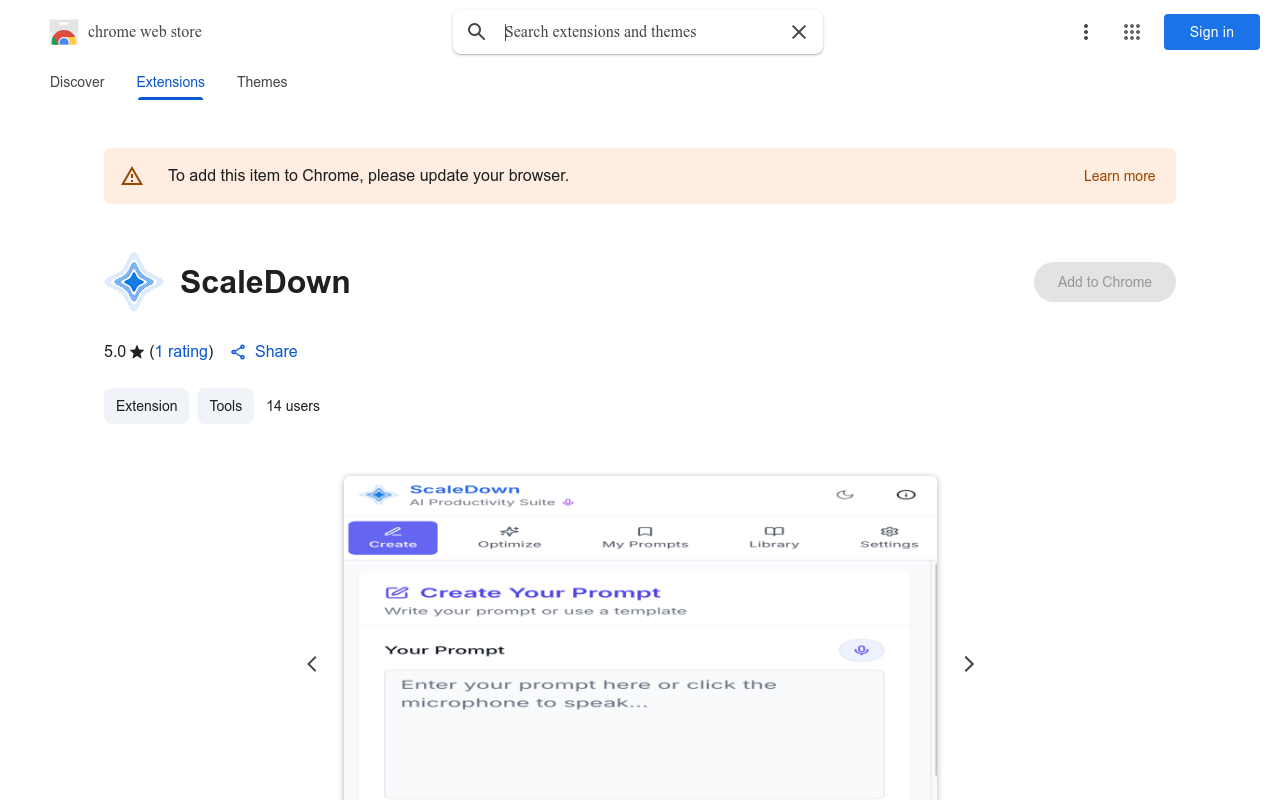Switch to the Themes tab
Image resolution: width=1280 pixels, height=800 pixels.
point(262,82)
